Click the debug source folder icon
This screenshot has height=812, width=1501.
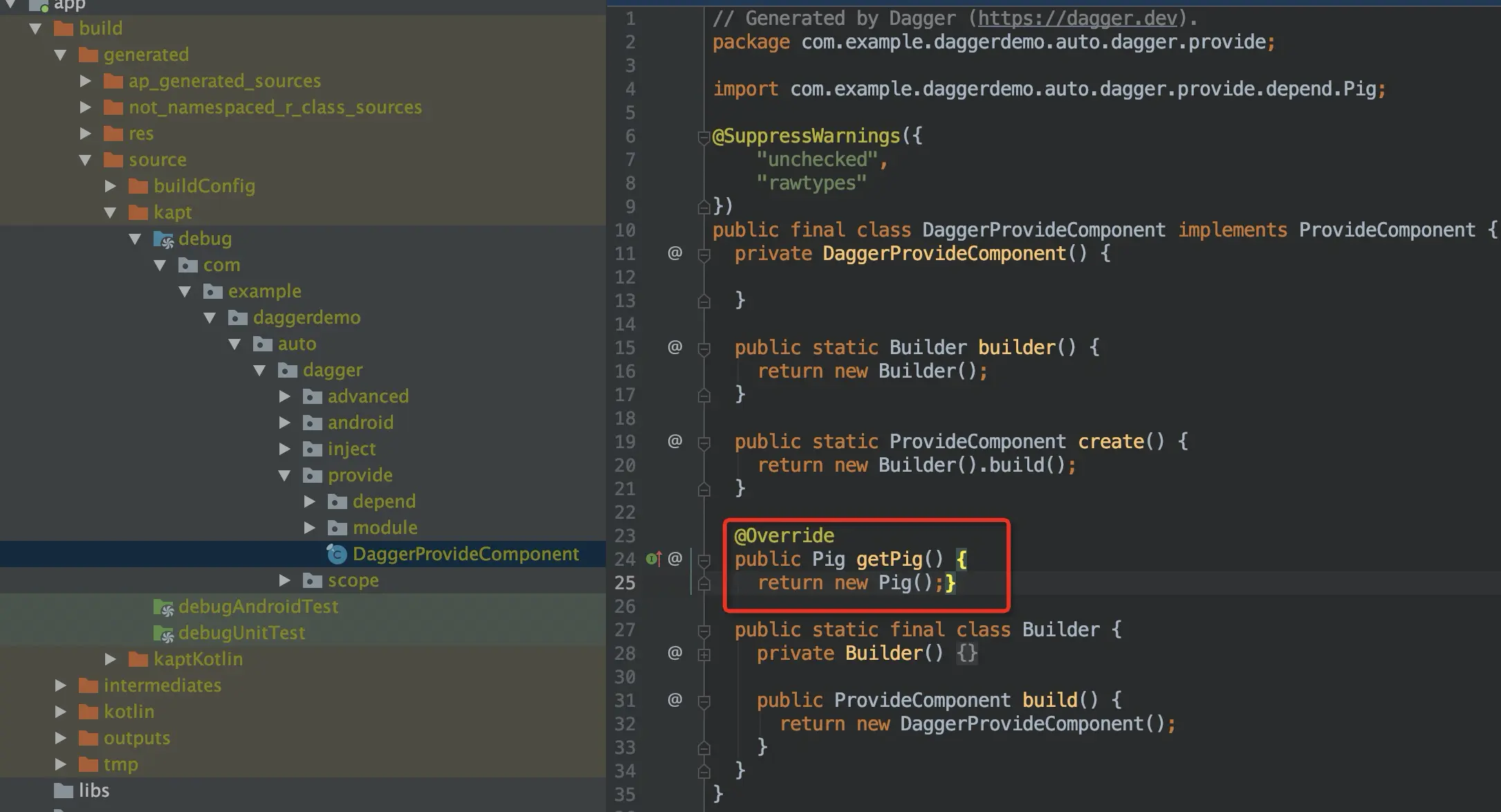click(163, 239)
